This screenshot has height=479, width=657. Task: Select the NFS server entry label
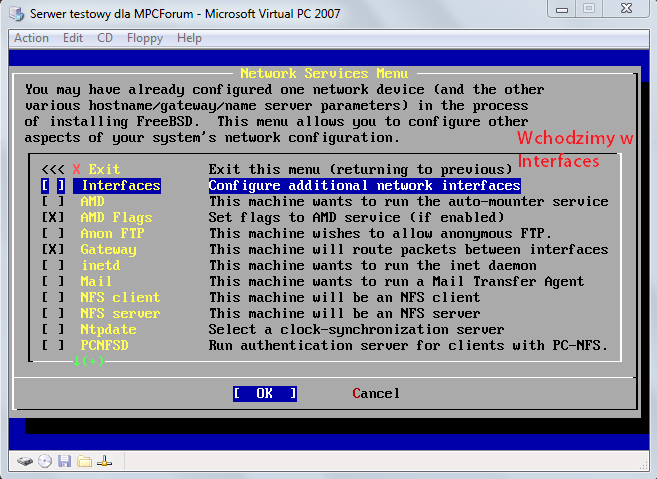(x=120, y=313)
